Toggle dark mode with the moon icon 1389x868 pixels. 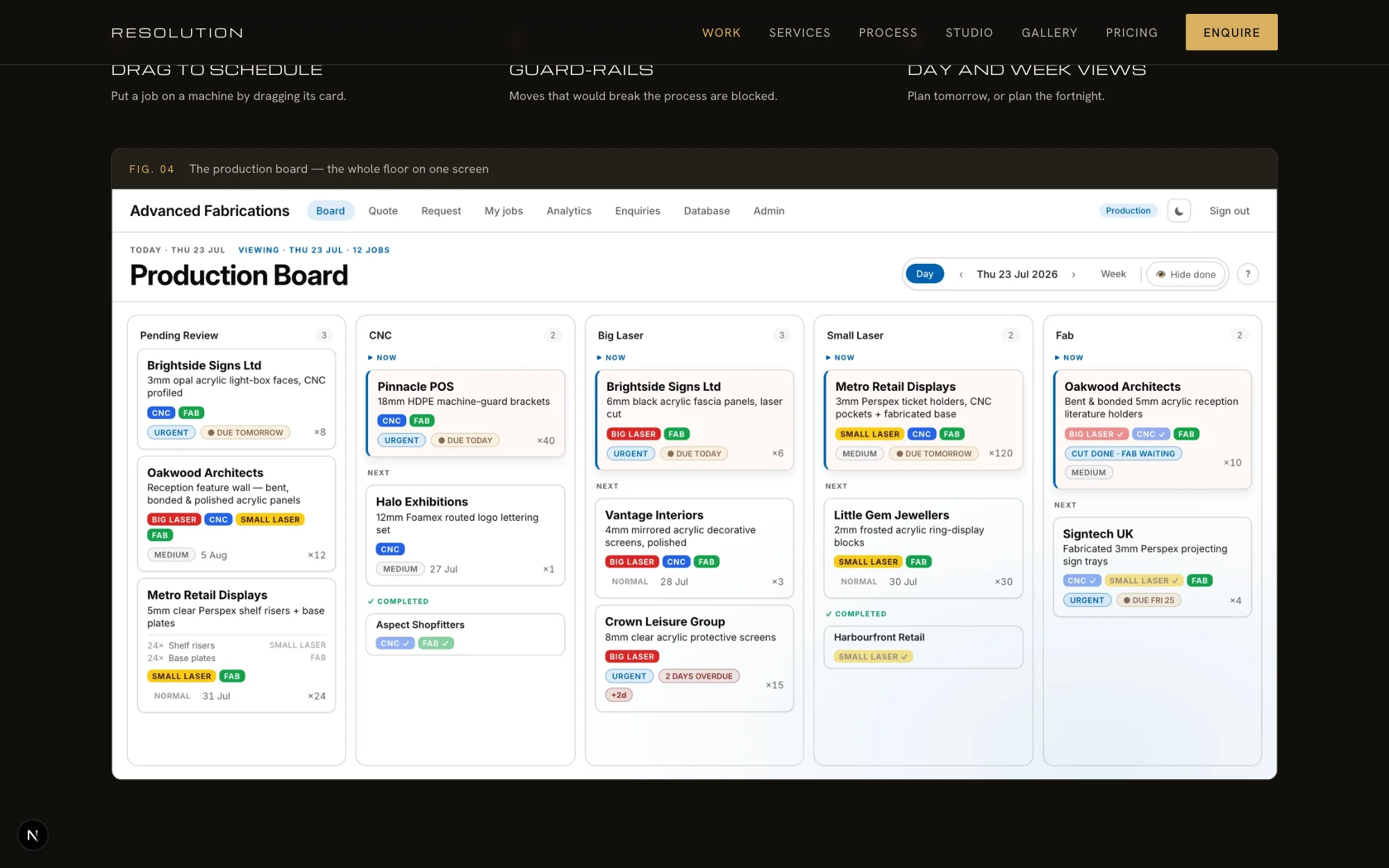tap(1179, 211)
